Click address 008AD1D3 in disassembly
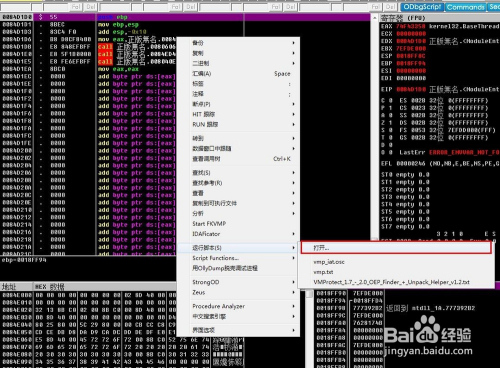This screenshot has width=500, height=368. [x=17, y=32]
